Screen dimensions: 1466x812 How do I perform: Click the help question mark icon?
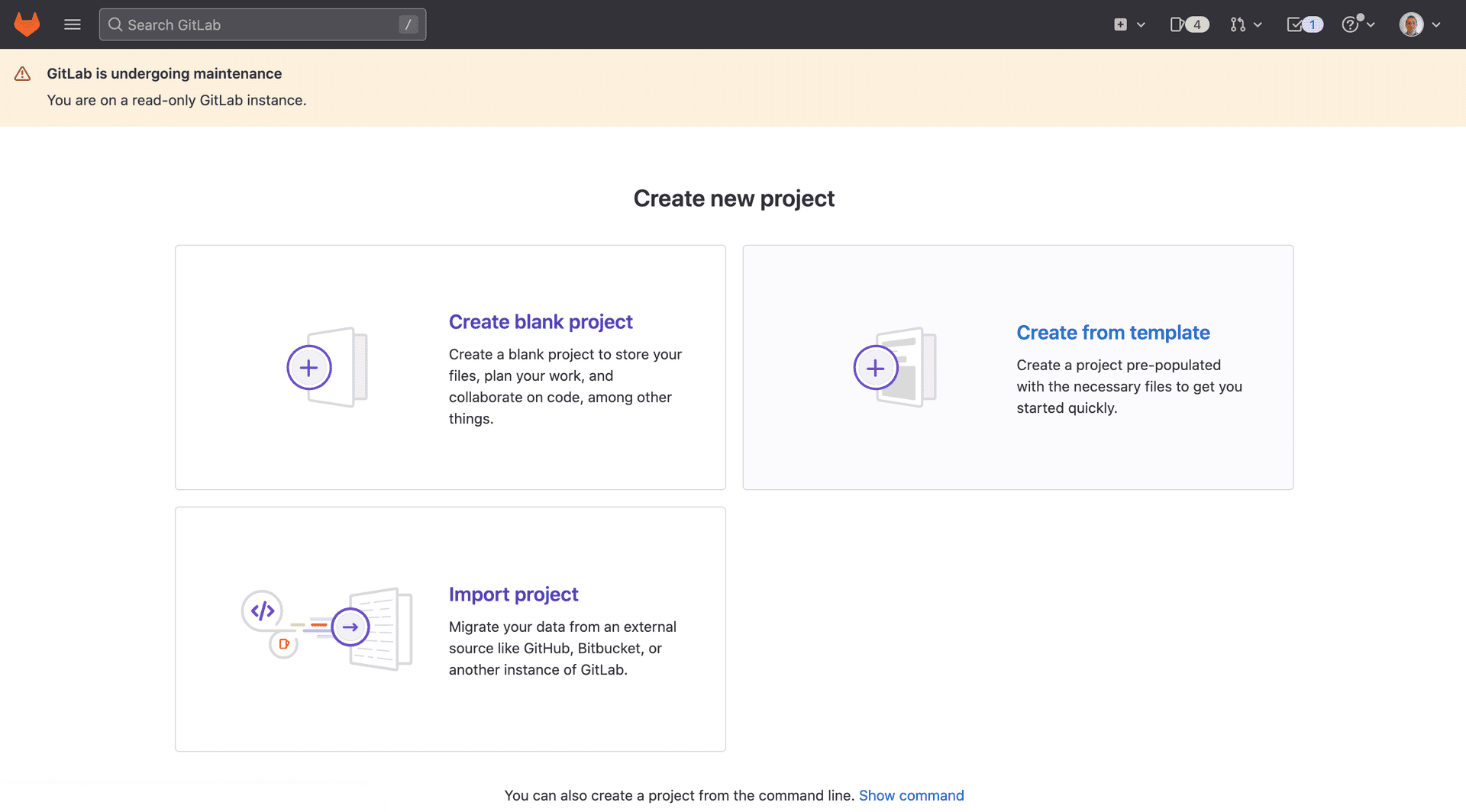tap(1351, 24)
